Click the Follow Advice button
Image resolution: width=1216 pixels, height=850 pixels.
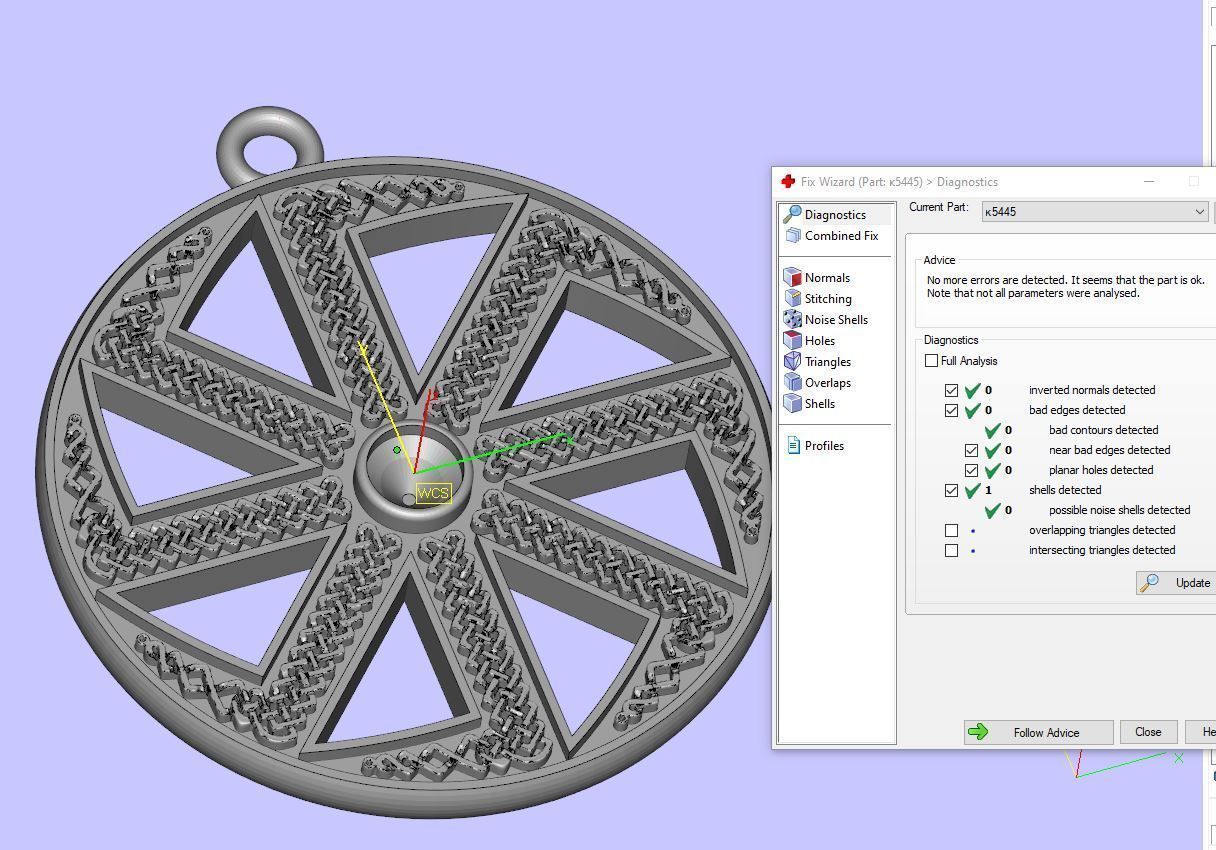pyautogui.click(x=1038, y=732)
